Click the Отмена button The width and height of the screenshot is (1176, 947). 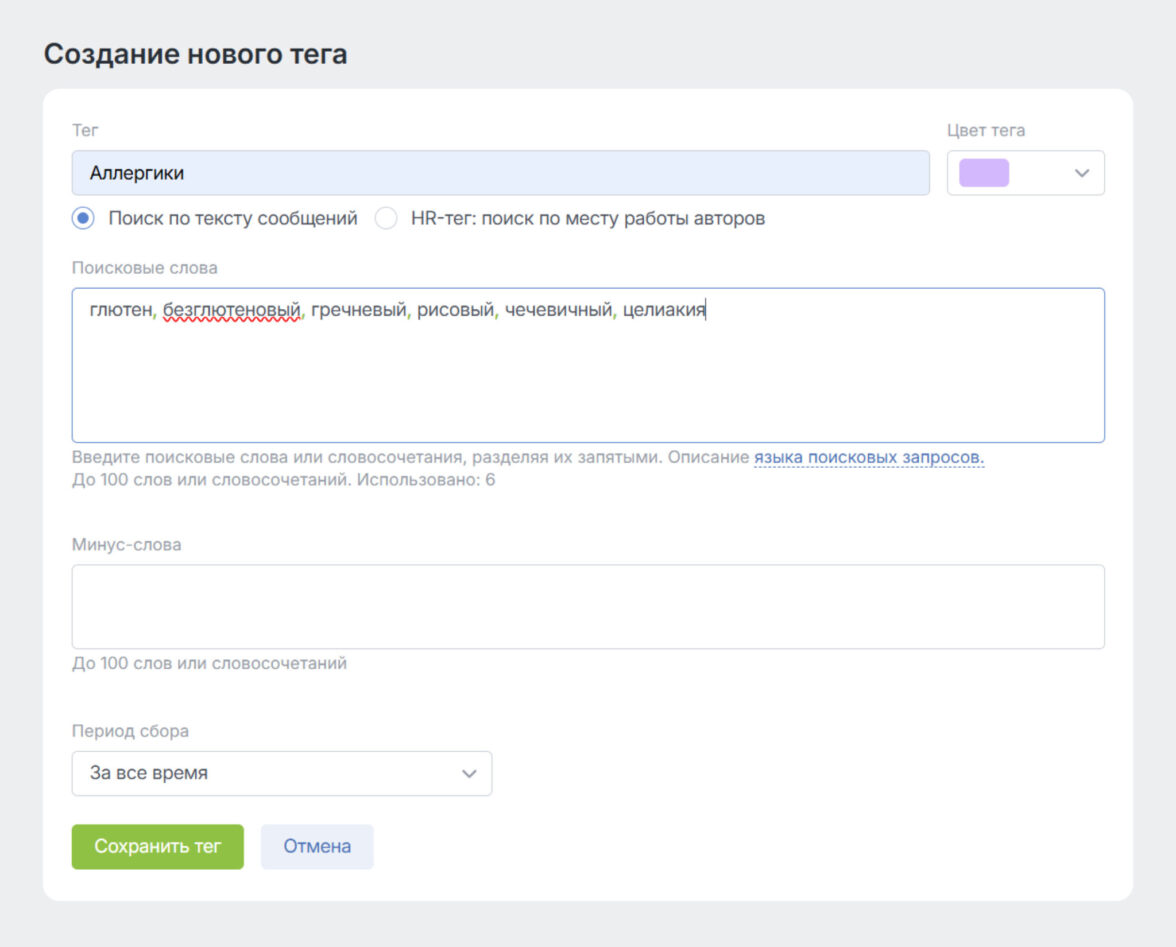pyautogui.click(x=317, y=847)
